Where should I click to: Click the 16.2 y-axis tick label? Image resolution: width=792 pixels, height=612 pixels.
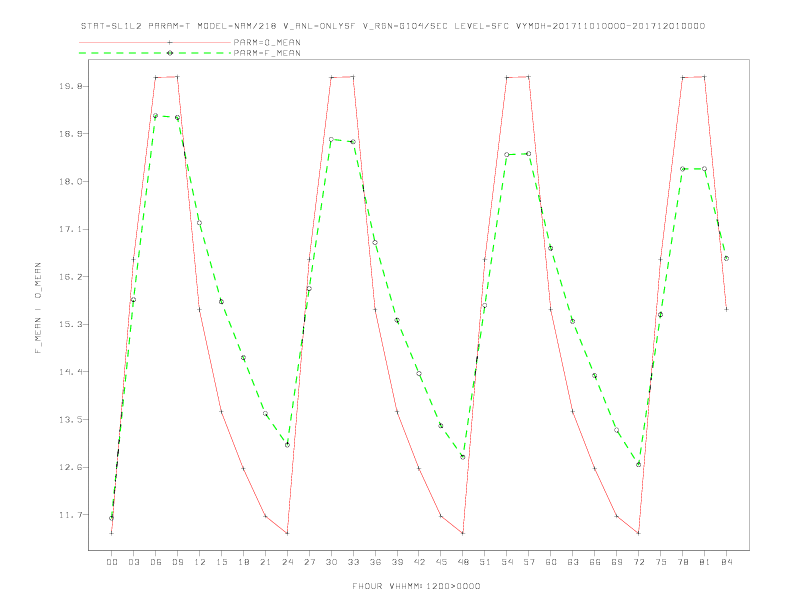[x=71, y=277]
